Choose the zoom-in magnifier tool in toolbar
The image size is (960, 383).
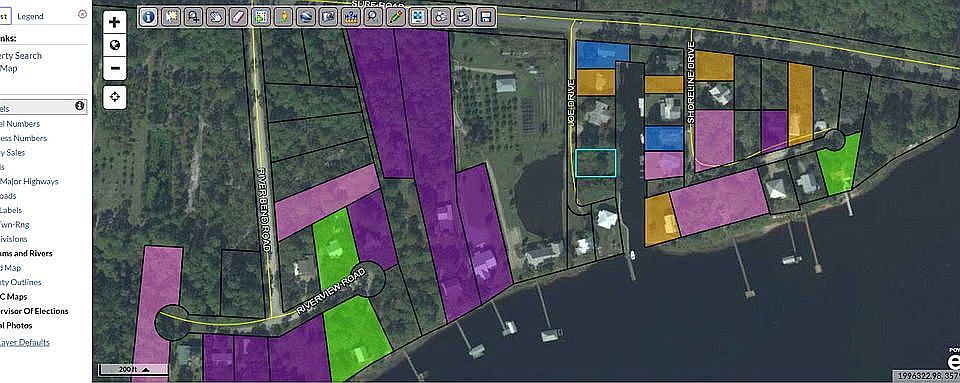pyautogui.click(x=193, y=17)
